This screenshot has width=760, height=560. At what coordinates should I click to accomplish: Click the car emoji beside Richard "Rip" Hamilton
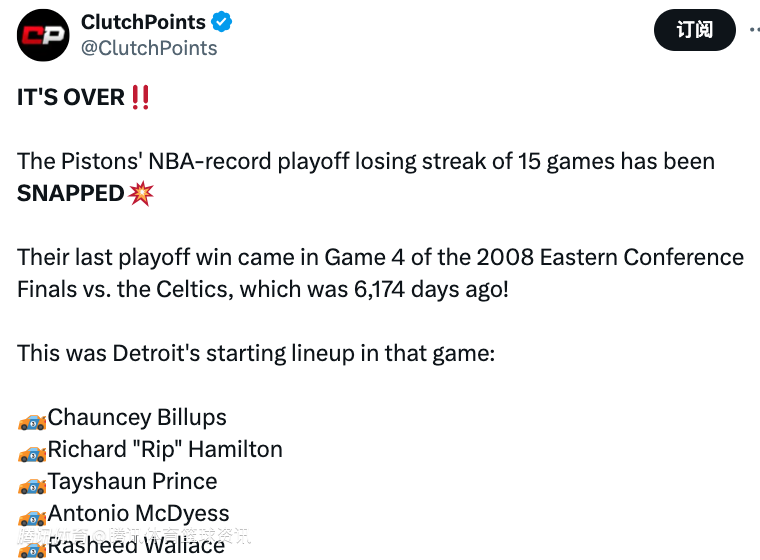[x=32, y=452]
